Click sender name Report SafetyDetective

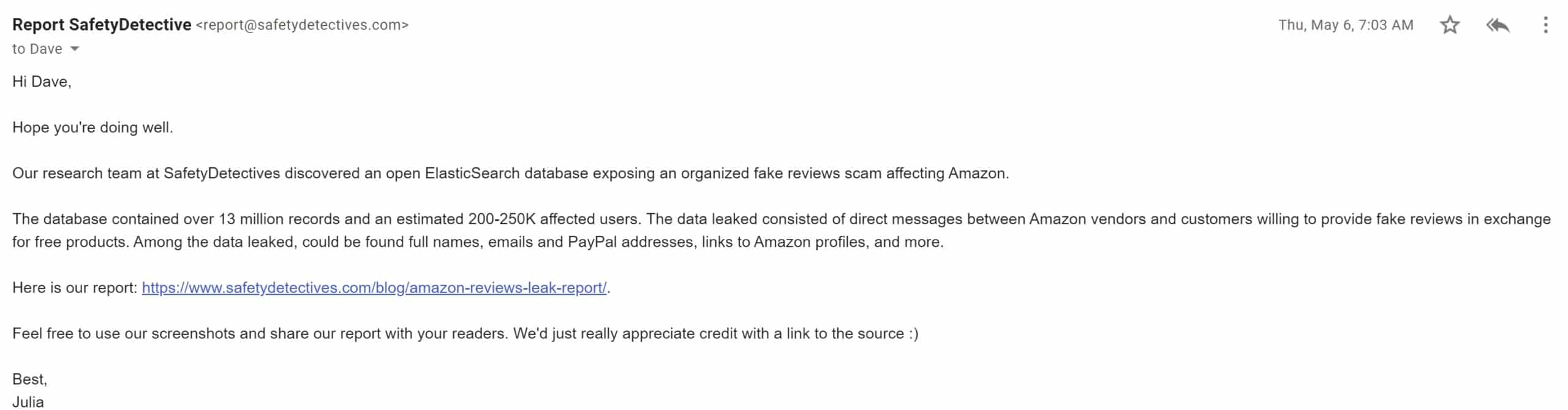(x=102, y=25)
